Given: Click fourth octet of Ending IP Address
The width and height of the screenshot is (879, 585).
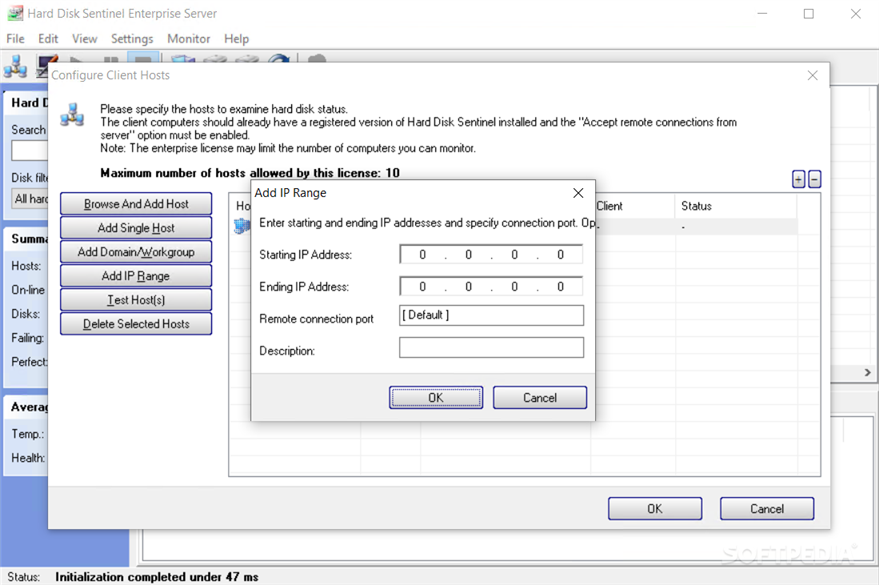Looking at the screenshot, I should (561, 287).
